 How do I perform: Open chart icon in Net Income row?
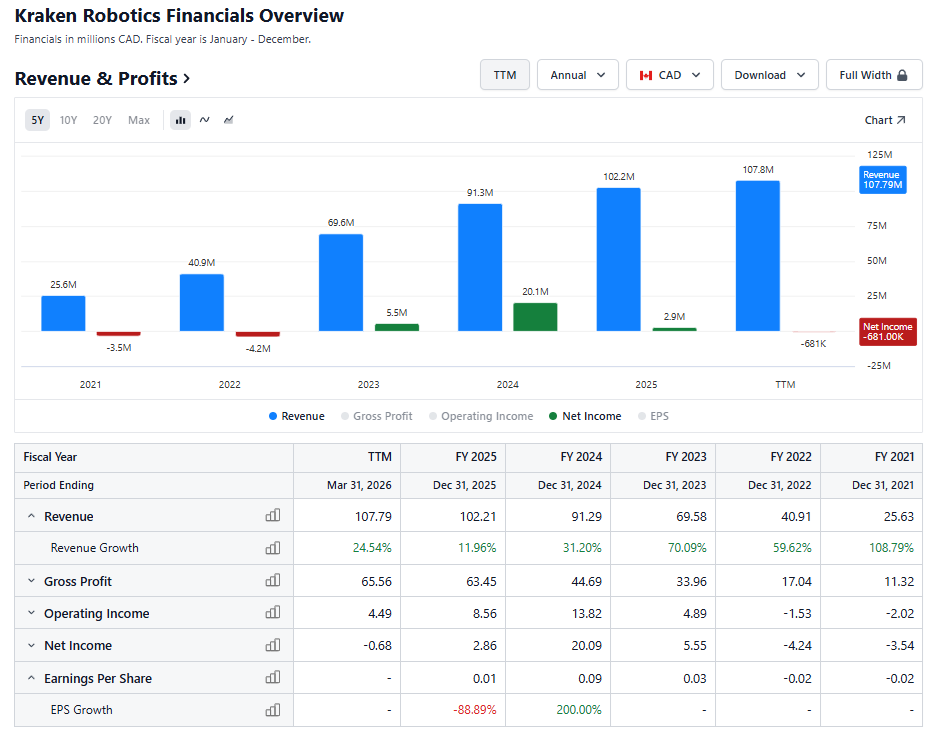point(273,645)
